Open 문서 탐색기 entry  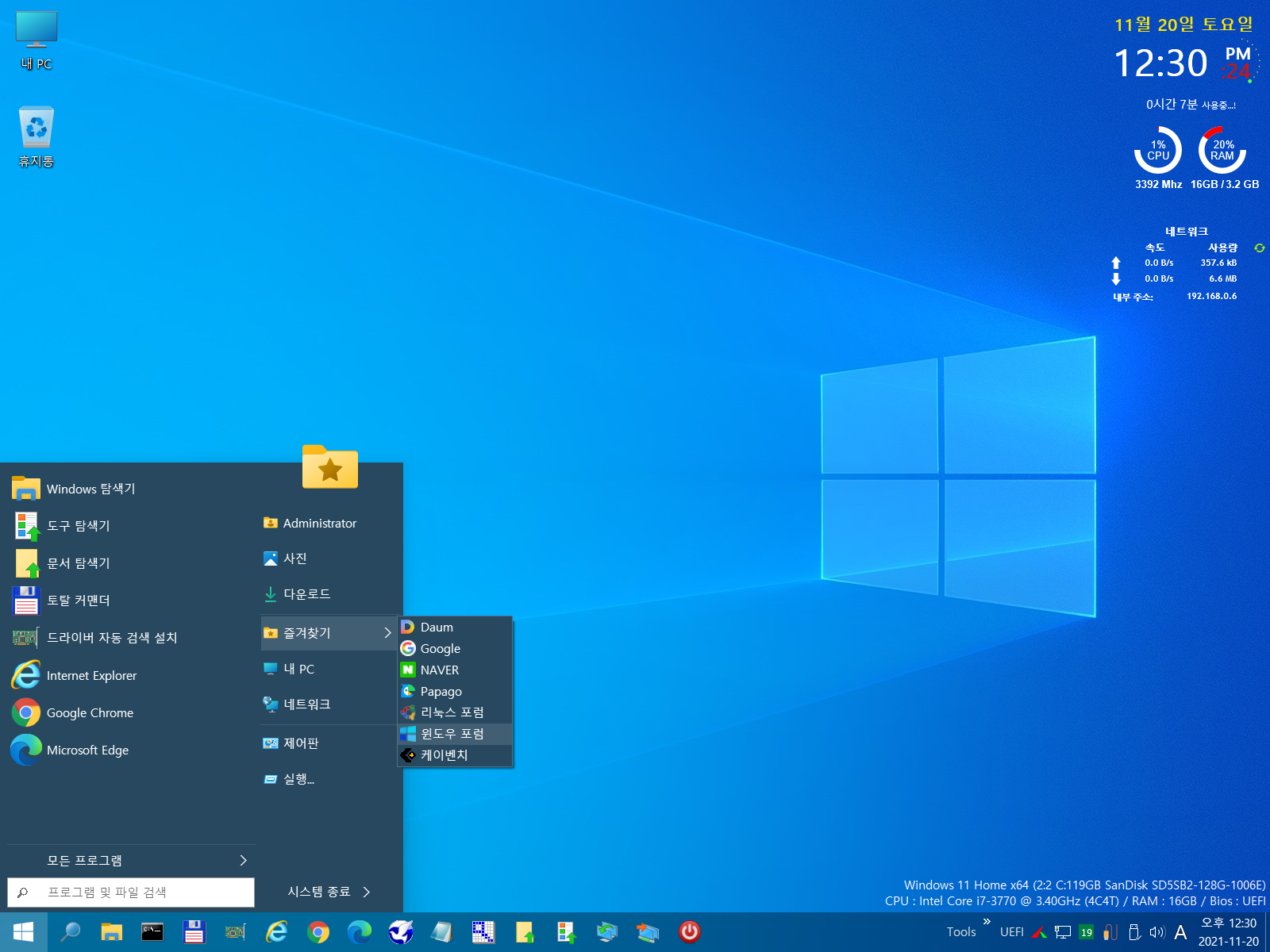131,563
